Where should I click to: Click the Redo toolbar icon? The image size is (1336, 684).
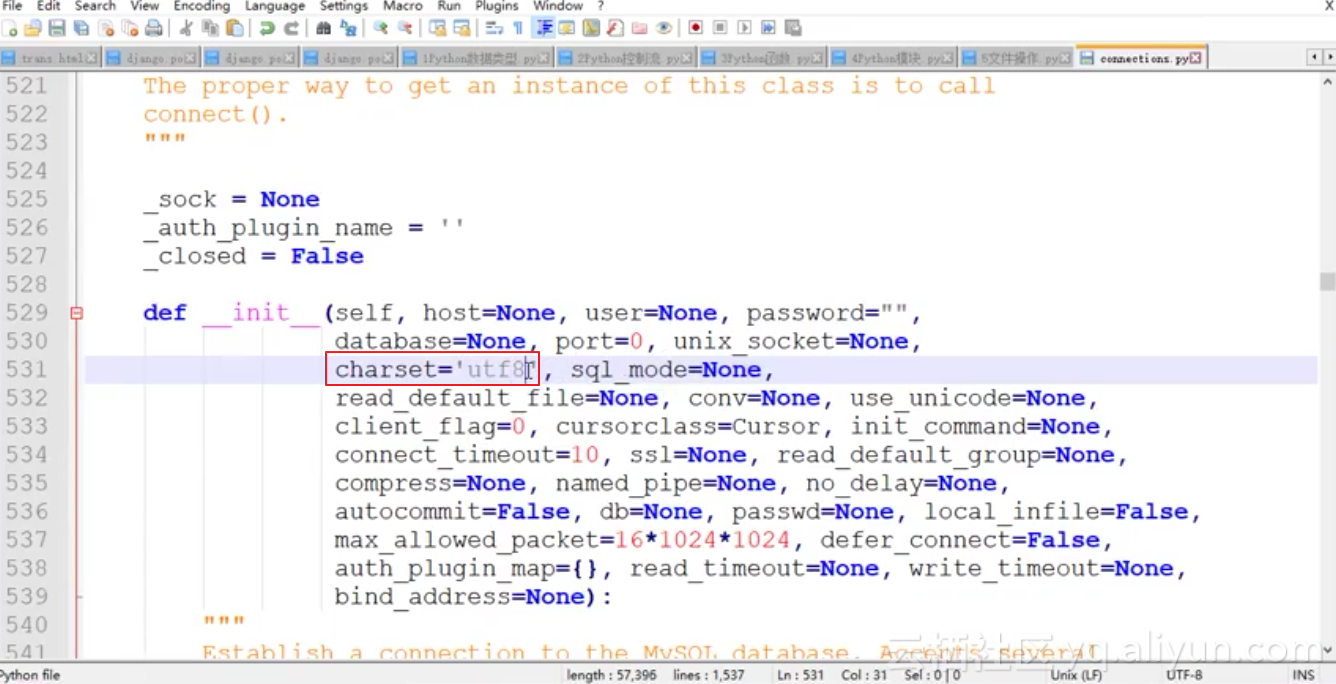pyautogui.click(x=291, y=28)
